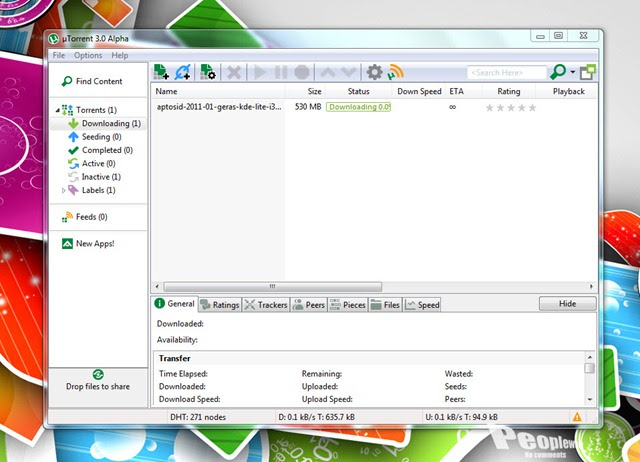
Task: Click 530 MB size cell
Action: [308, 107]
